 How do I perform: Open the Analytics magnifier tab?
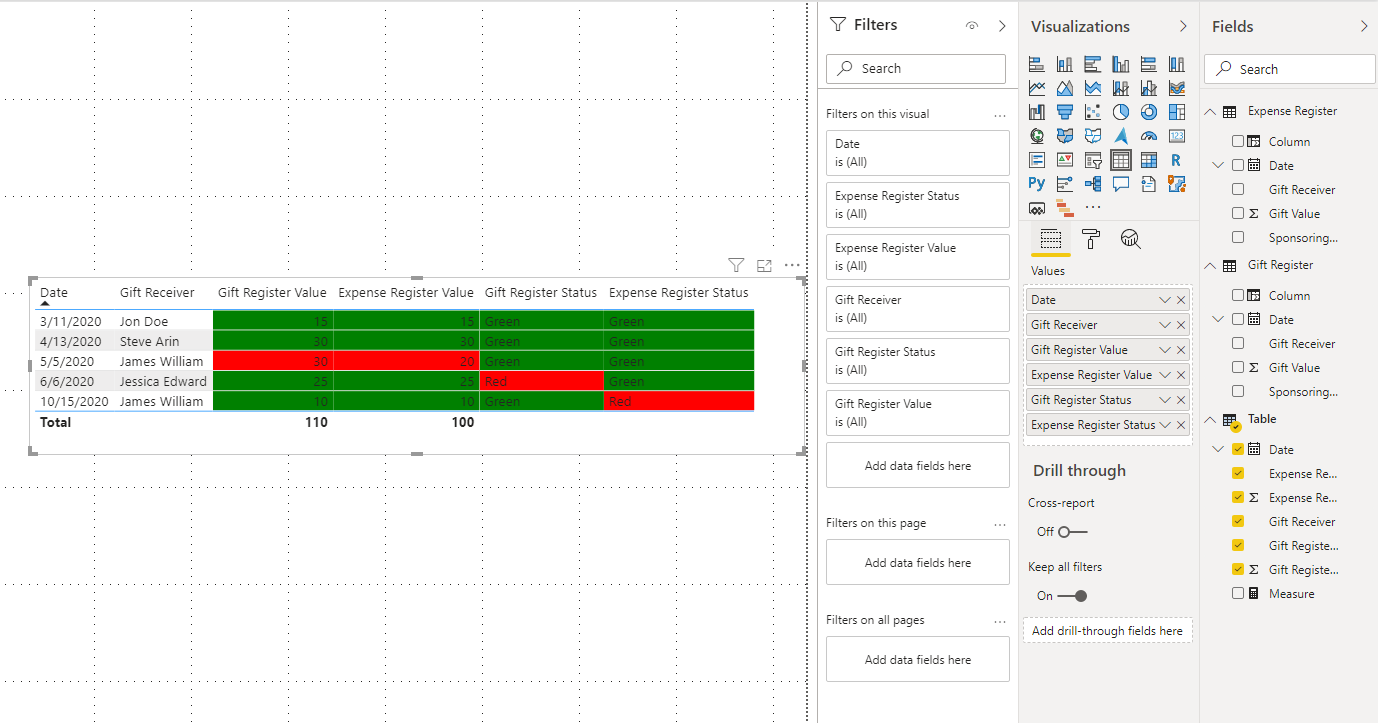pos(1131,238)
